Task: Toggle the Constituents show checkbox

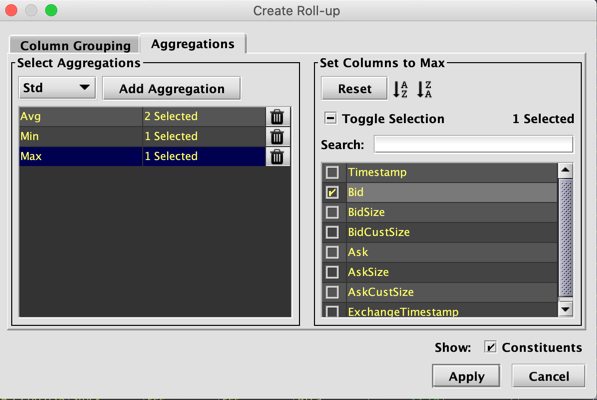Action: (490, 347)
